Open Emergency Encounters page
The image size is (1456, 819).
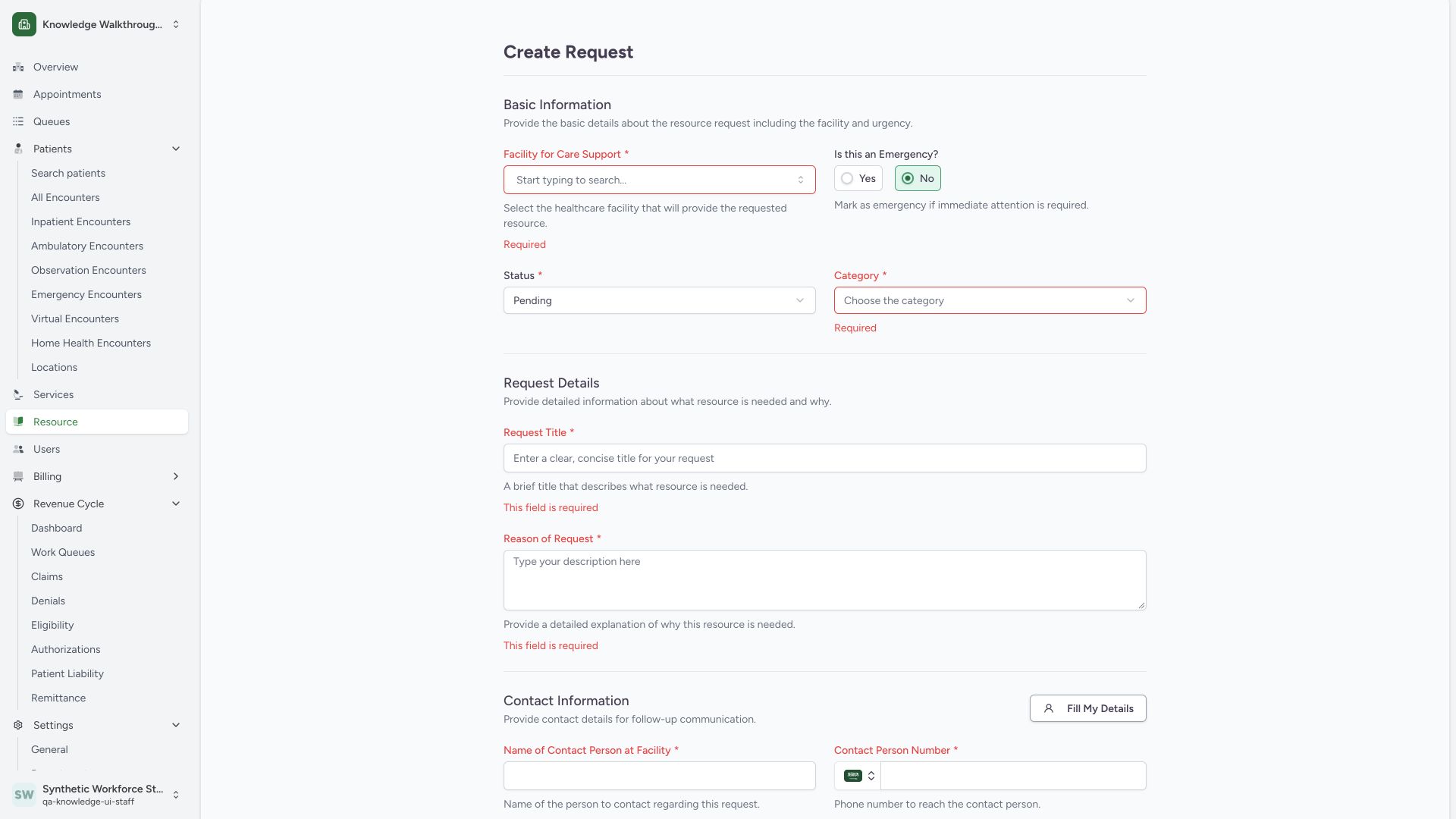point(86,295)
